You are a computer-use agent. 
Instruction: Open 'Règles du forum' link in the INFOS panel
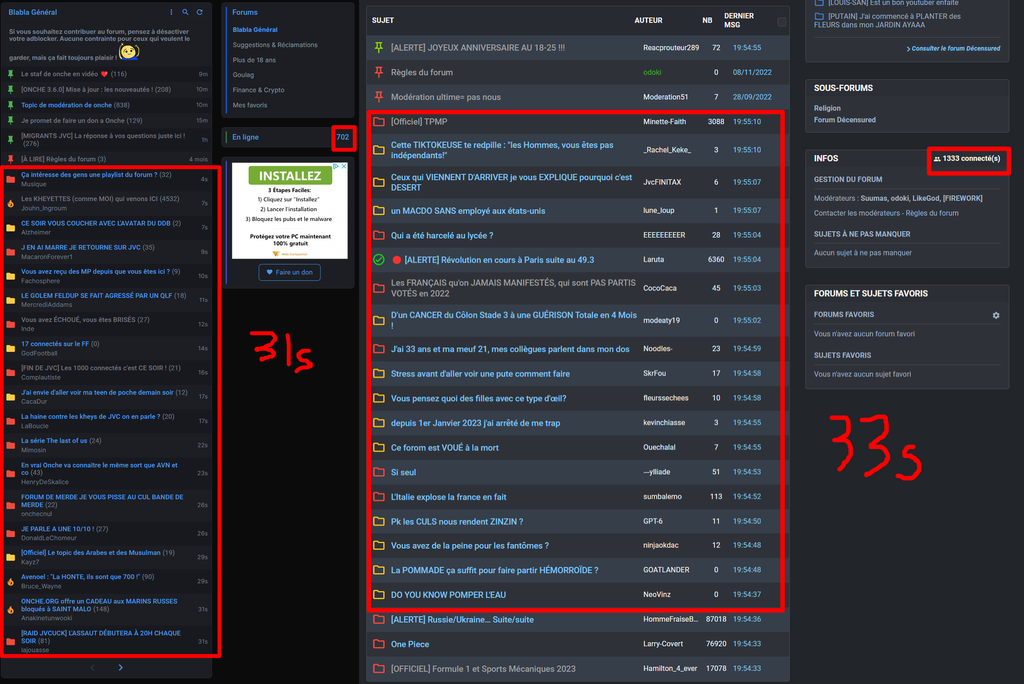(x=933, y=213)
